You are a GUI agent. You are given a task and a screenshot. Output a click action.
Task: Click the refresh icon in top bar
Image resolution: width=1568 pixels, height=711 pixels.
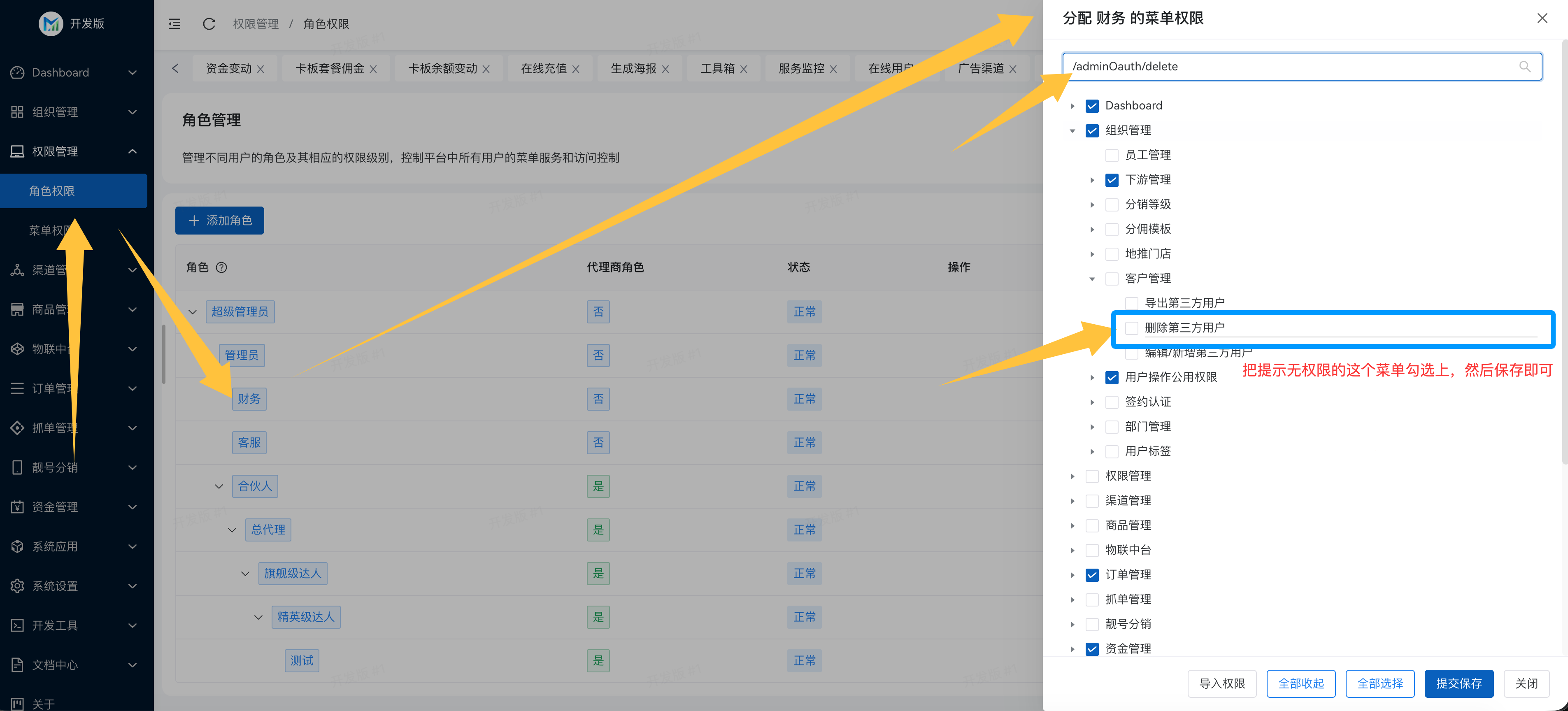click(209, 24)
